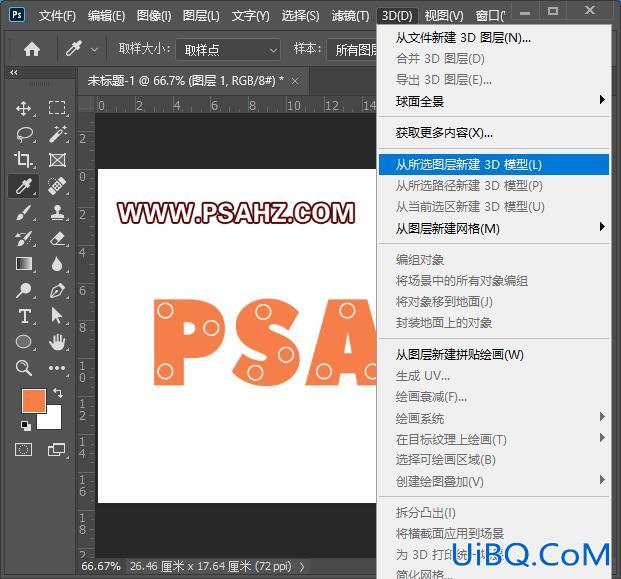Select the Path Selection tool
Image resolution: width=621 pixels, height=579 pixels.
[x=57, y=316]
